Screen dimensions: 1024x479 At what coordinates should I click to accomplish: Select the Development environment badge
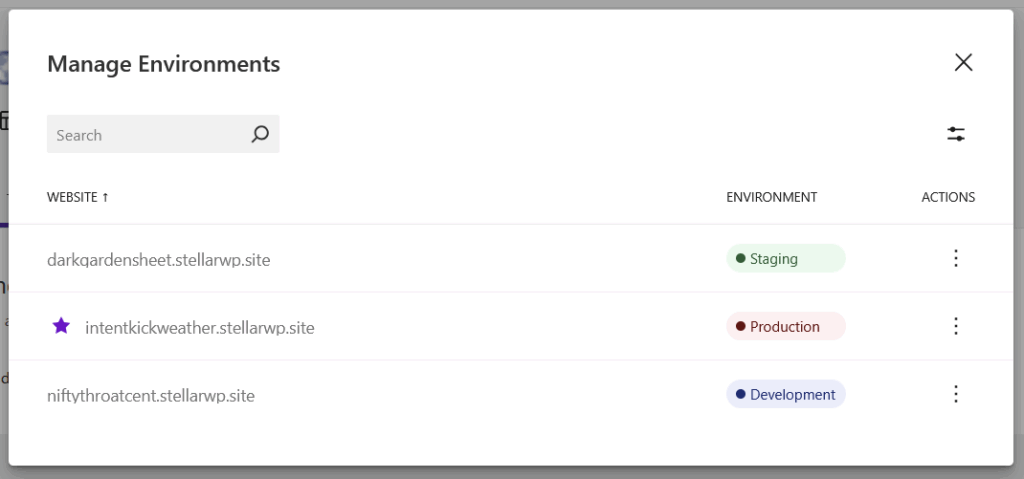click(x=785, y=395)
